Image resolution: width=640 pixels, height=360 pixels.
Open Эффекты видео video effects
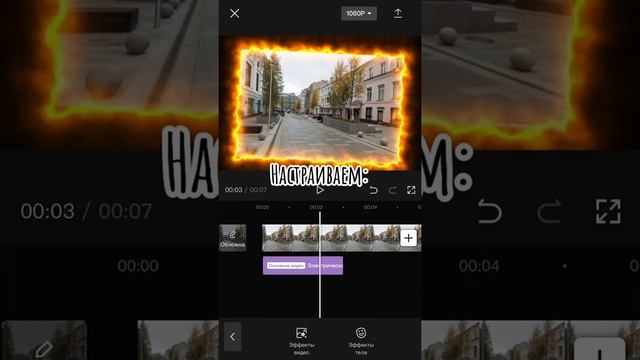coord(302,341)
